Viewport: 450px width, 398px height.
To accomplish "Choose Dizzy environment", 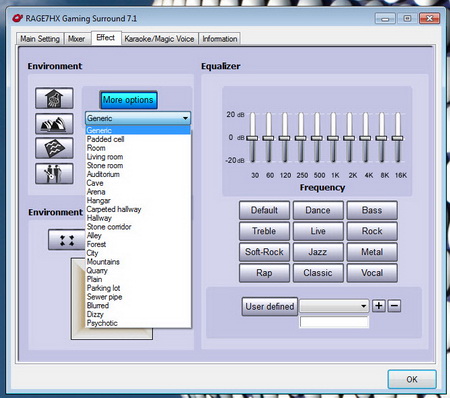I will pyautogui.click(x=138, y=314).
